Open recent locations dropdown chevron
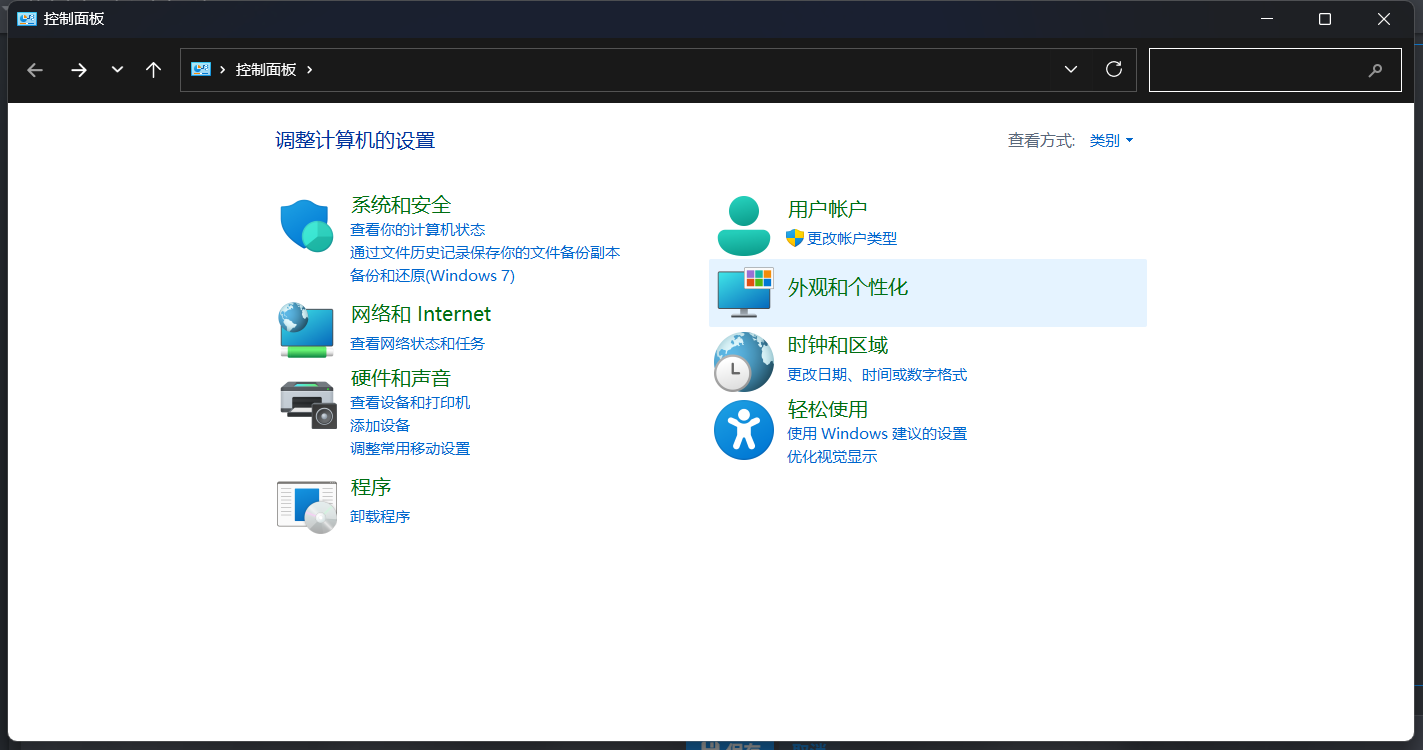1423x750 pixels. click(x=117, y=69)
